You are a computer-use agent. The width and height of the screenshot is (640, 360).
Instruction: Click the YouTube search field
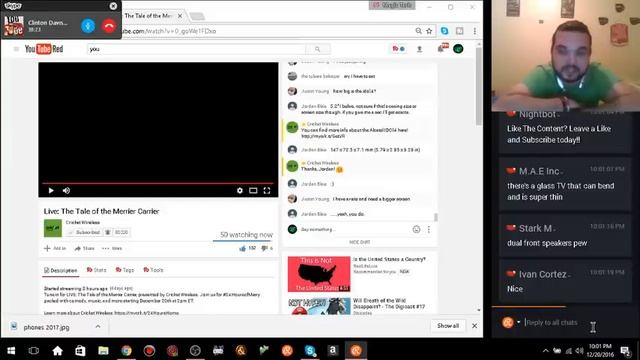(196, 49)
